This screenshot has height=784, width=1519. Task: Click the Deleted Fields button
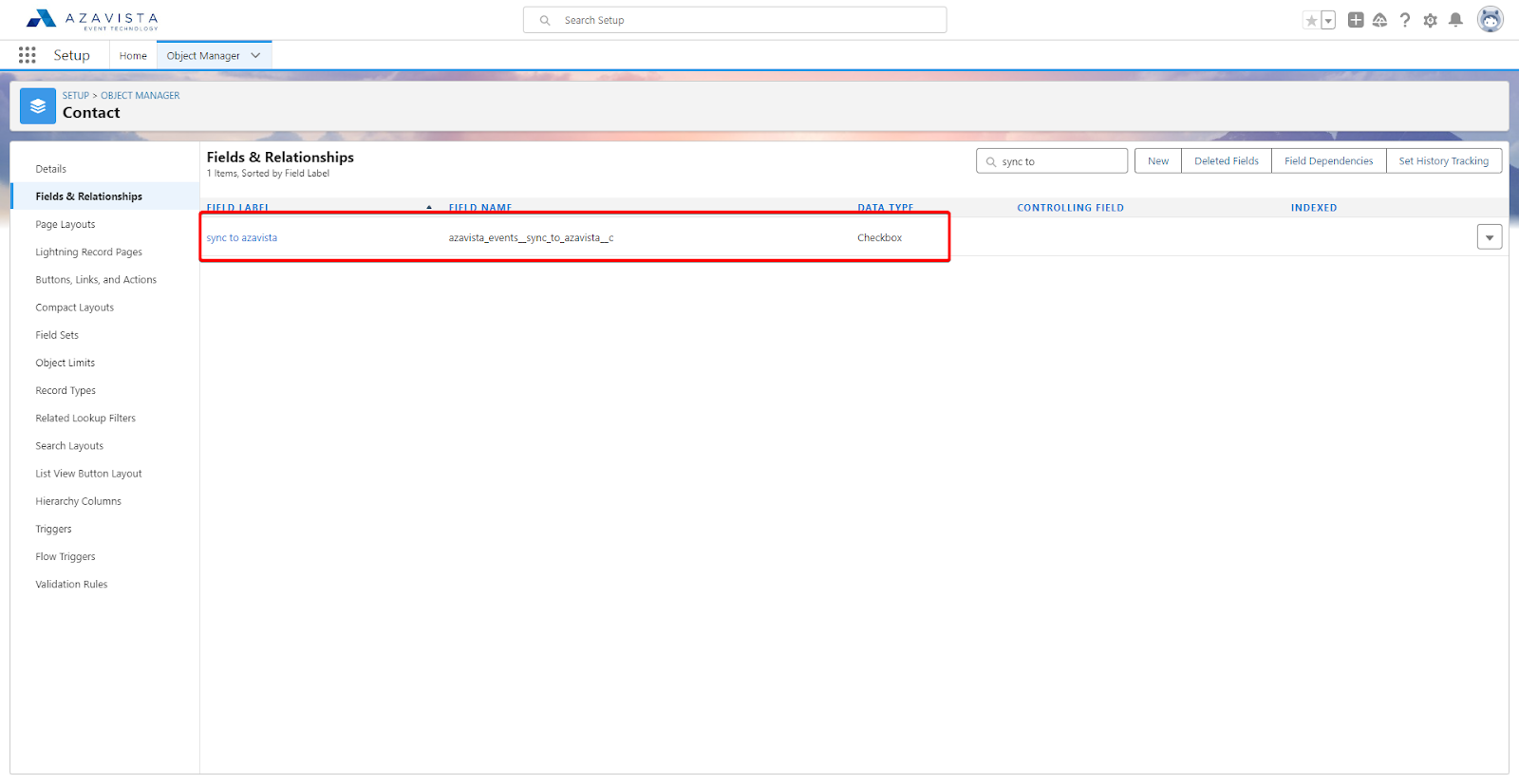point(1227,161)
